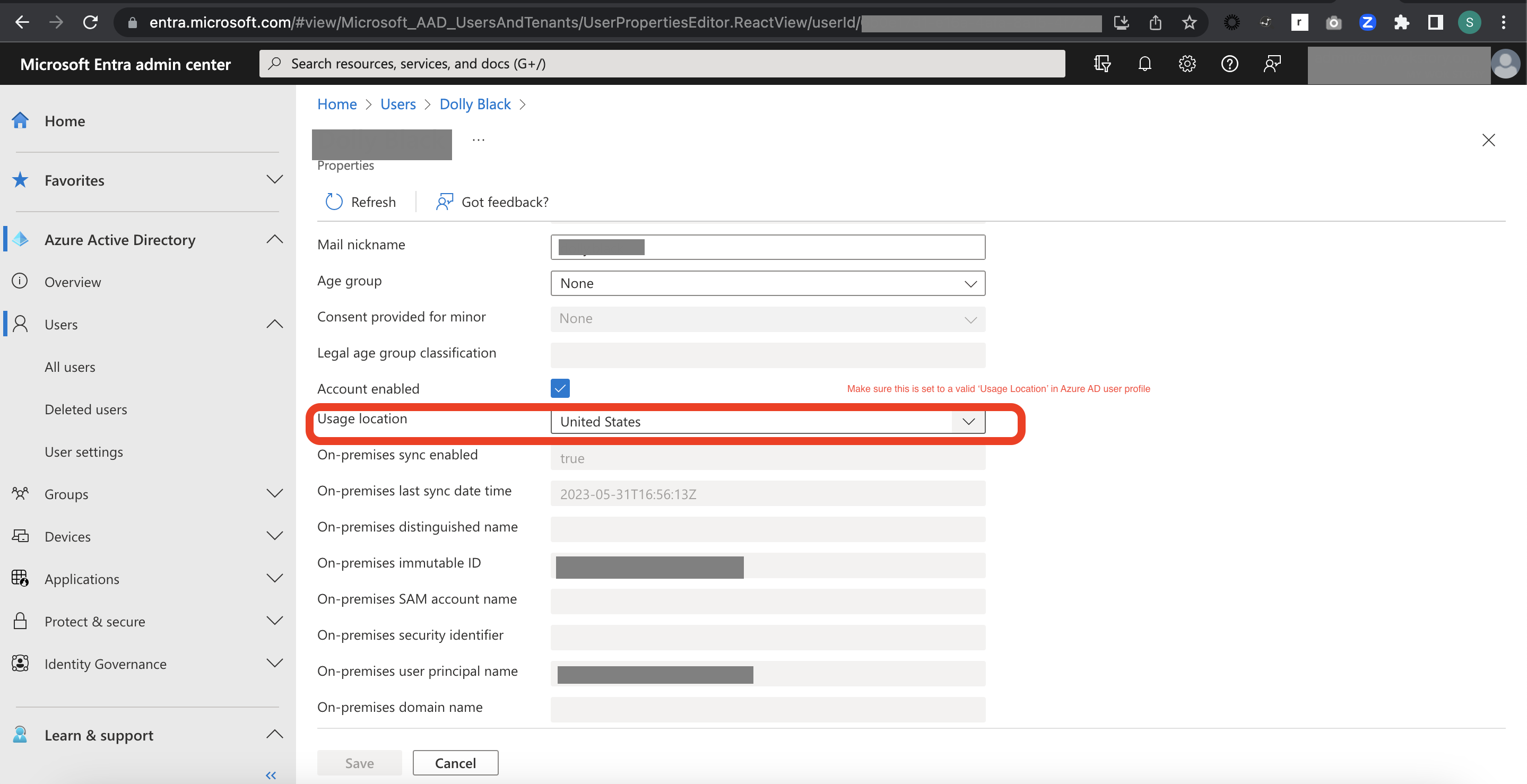Image resolution: width=1527 pixels, height=784 pixels.
Task: Open Deleted users in sidebar
Action: tap(86, 410)
